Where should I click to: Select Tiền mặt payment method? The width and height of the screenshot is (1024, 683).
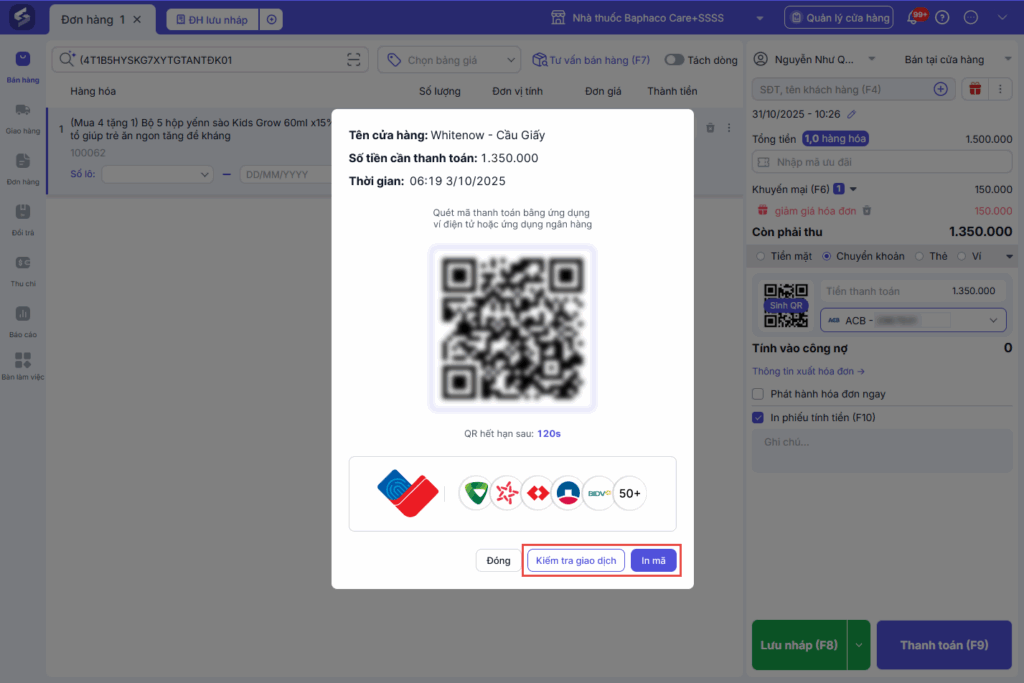(761, 256)
